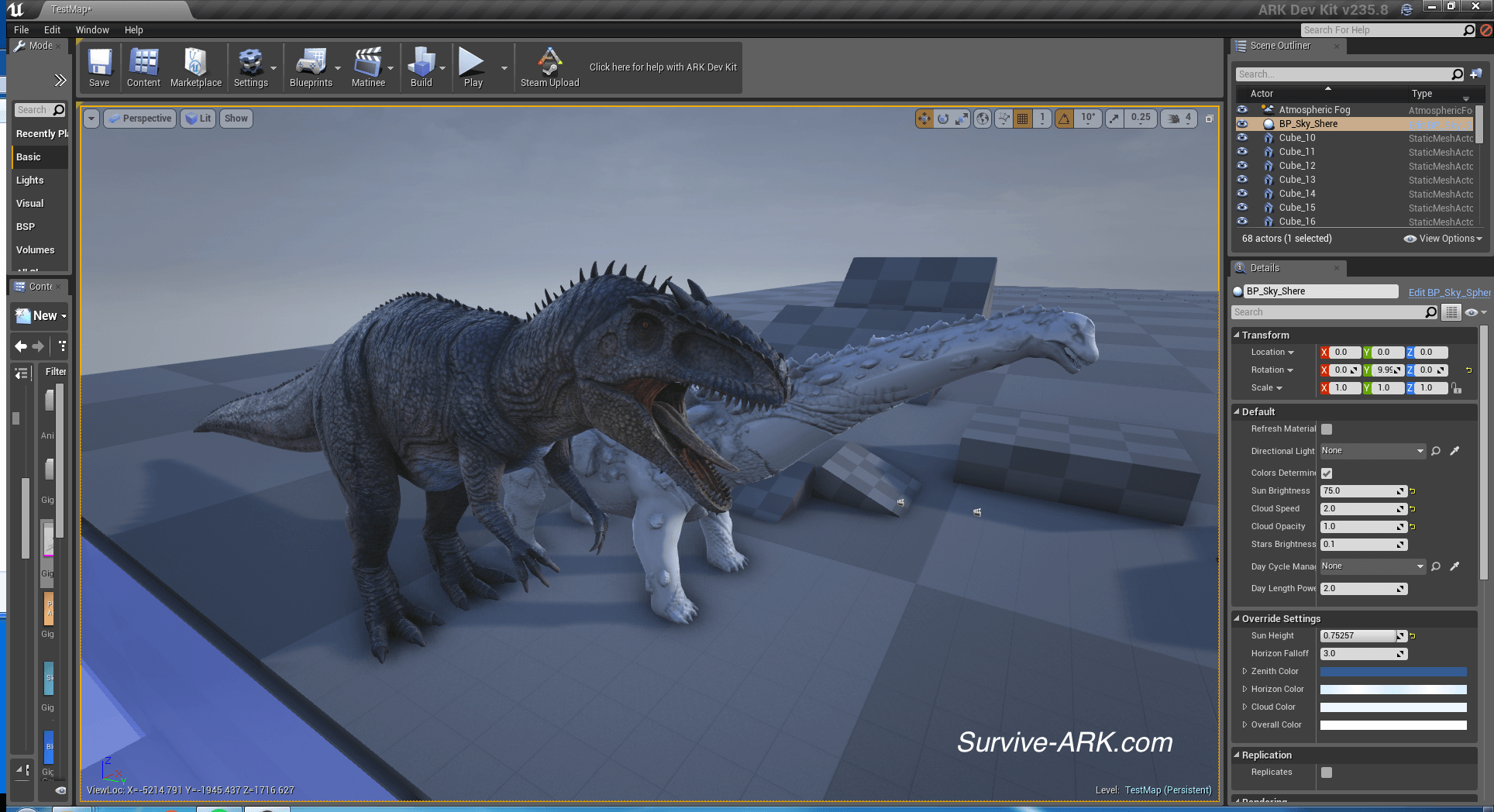Open Play options dropdown arrow
Screen dimensions: 1494x812
coord(504,68)
